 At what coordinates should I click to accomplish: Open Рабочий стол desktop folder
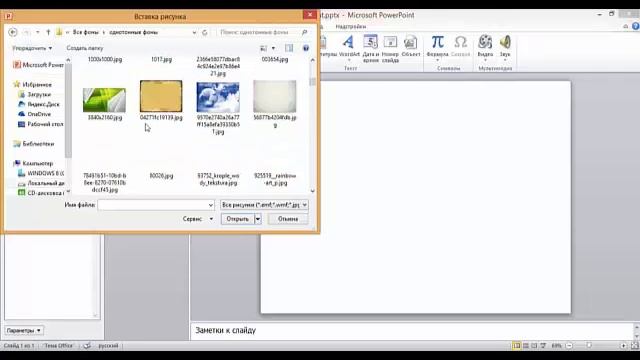[x=41, y=124]
